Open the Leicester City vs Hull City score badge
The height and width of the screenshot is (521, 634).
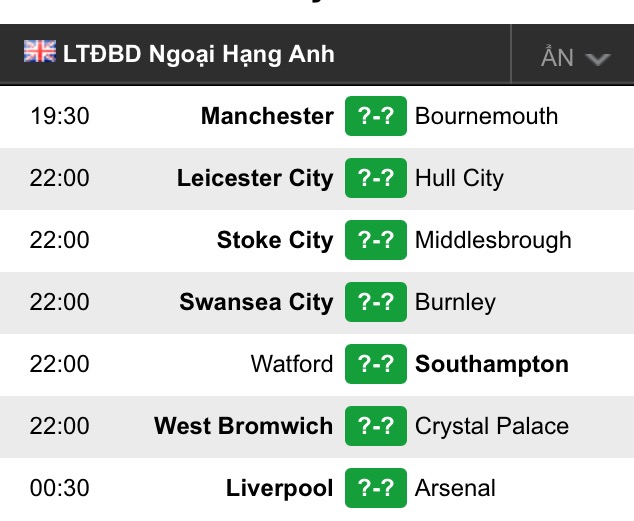[376, 178]
